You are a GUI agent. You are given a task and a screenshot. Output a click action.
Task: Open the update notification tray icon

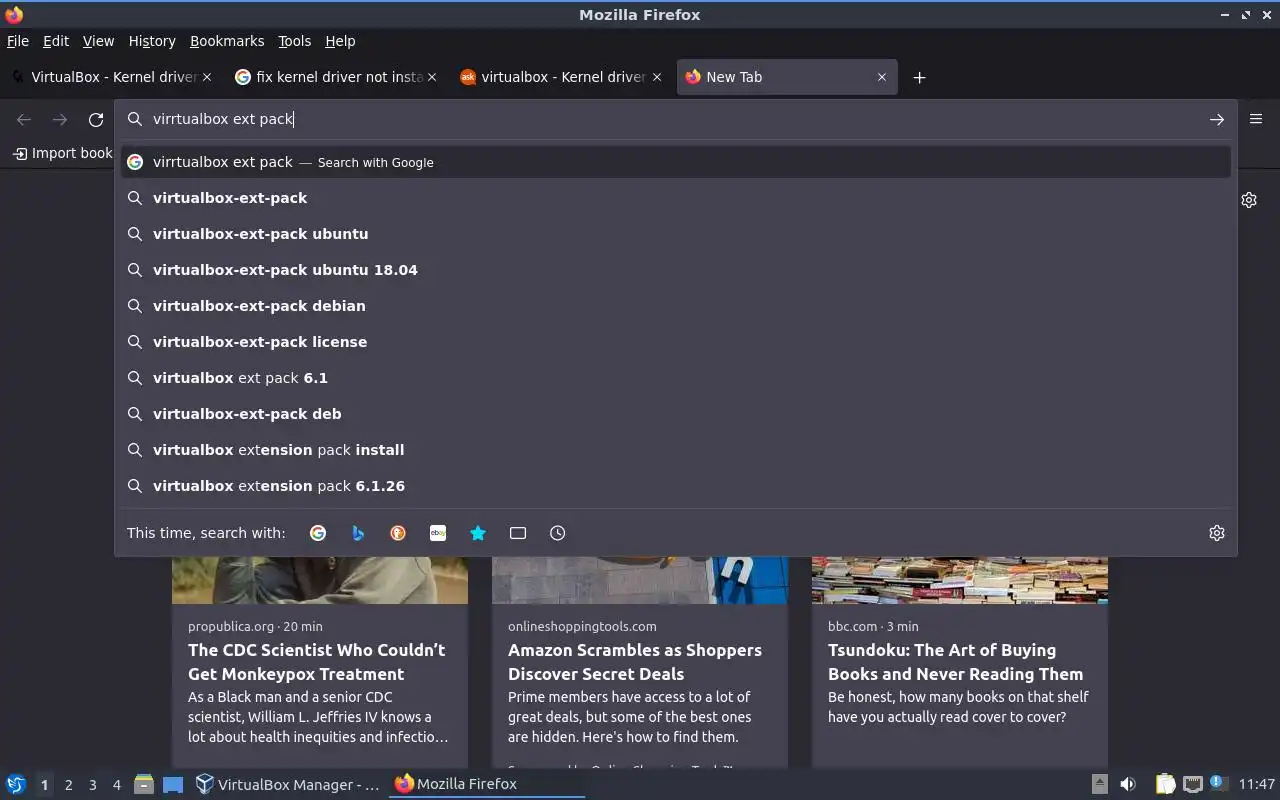pyautogui.click(x=1218, y=783)
